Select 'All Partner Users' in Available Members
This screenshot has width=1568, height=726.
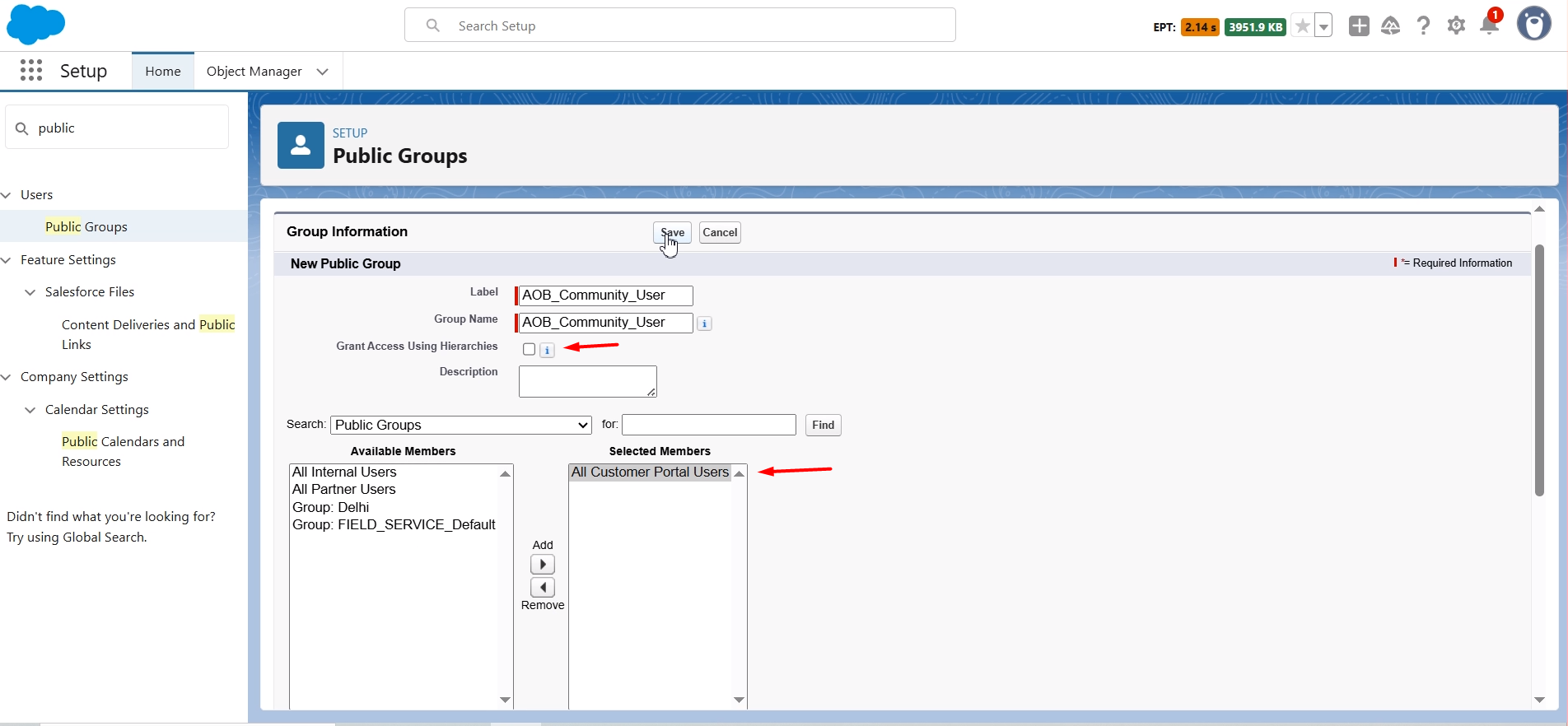pyautogui.click(x=344, y=489)
